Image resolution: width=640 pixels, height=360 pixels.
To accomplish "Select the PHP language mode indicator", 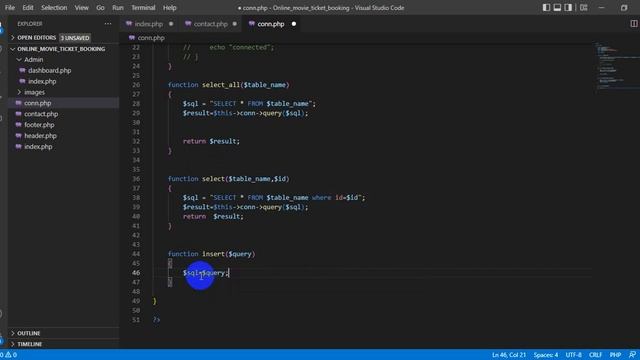I will point(615,355).
